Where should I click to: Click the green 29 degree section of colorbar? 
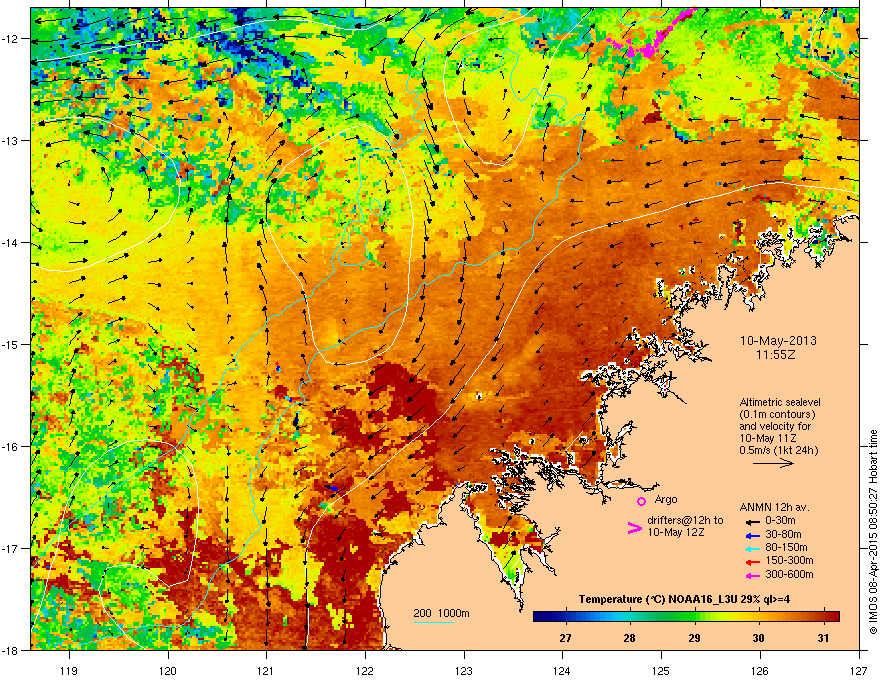point(694,617)
